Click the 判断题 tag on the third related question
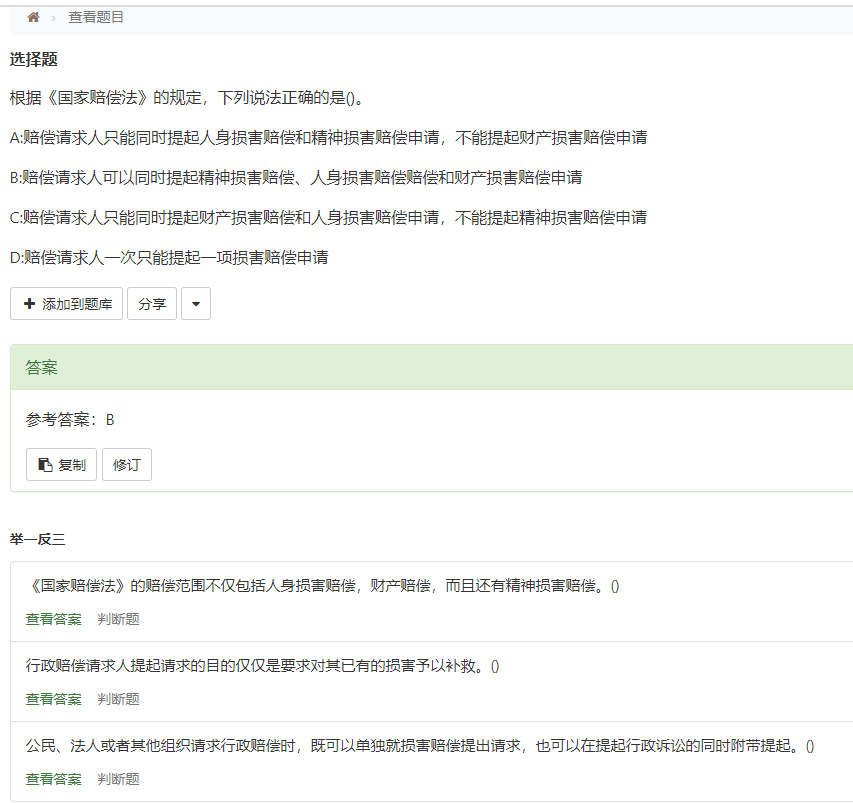Image resolution: width=853 pixels, height=803 pixels. tap(120, 779)
